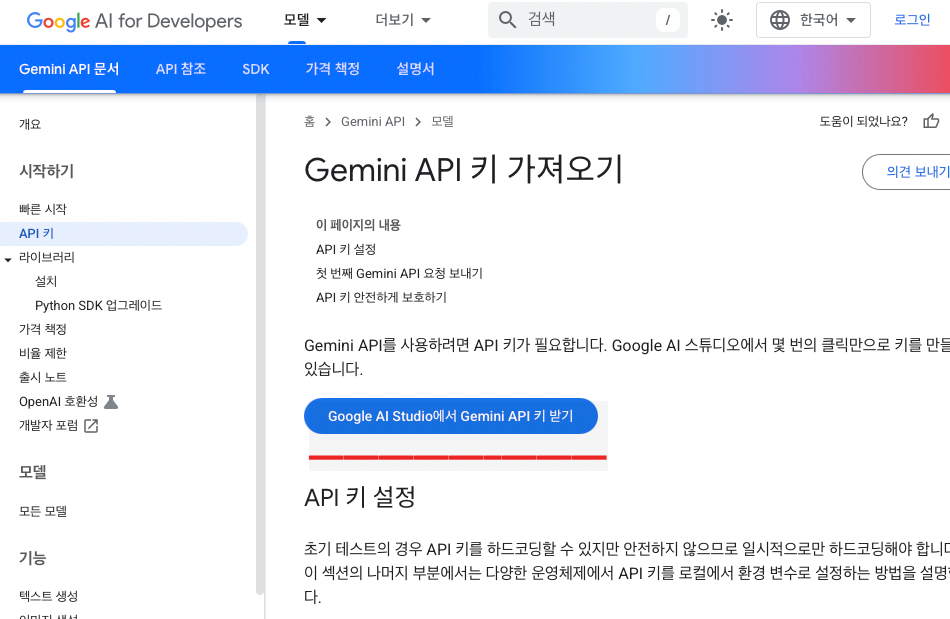Image resolution: width=950 pixels, height=619 pixels.
Task: Click the flask icon next to OpenAI 호환성
Action: pos(111,402)
